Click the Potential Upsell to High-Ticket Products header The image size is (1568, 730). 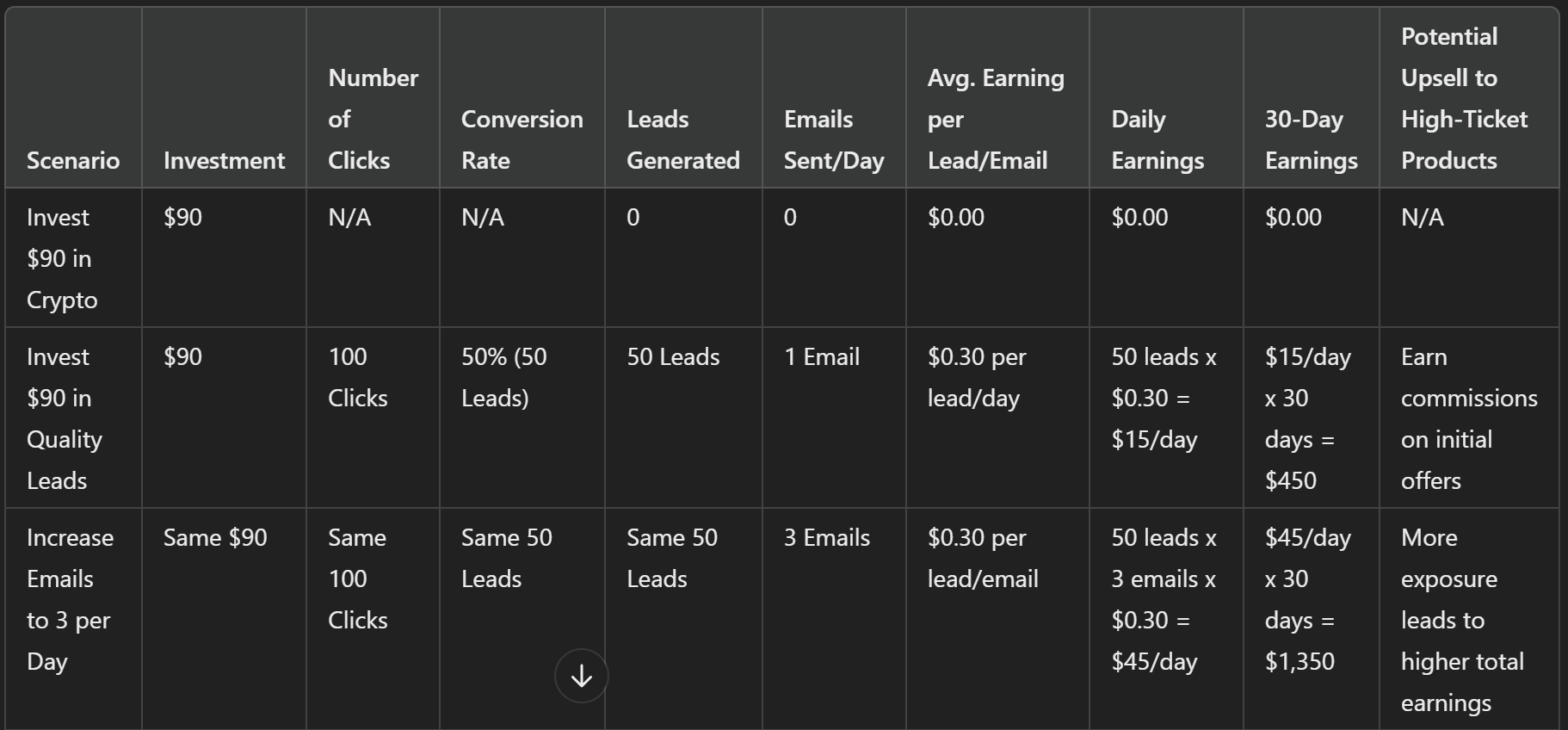[x=1464, y=98]
